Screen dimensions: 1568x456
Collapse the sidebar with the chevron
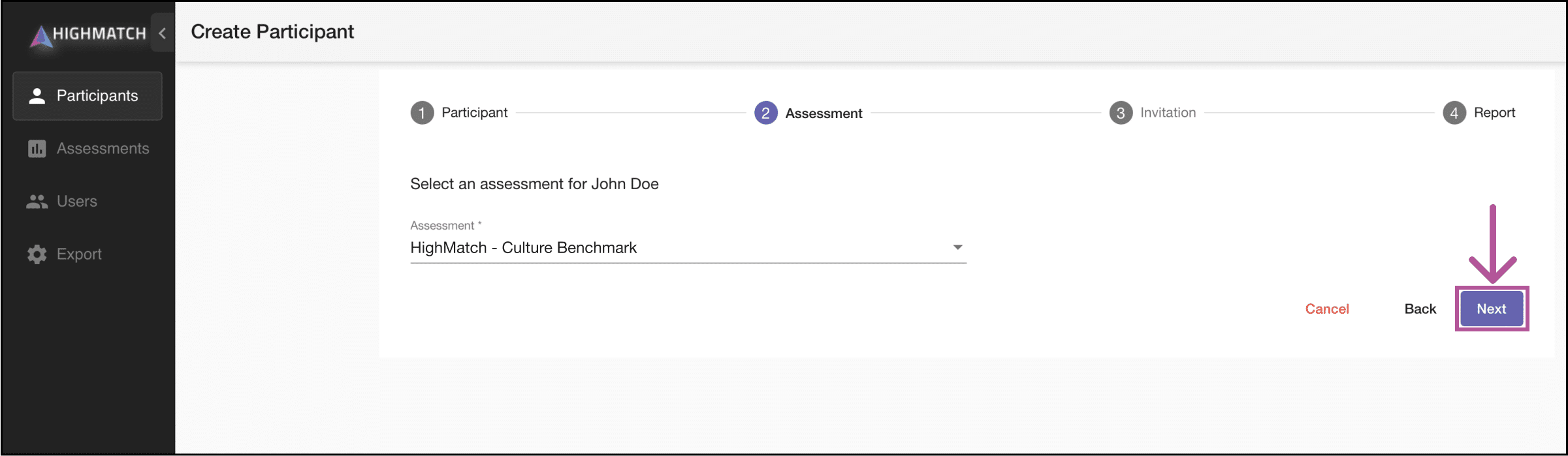(x=163, y=33)
